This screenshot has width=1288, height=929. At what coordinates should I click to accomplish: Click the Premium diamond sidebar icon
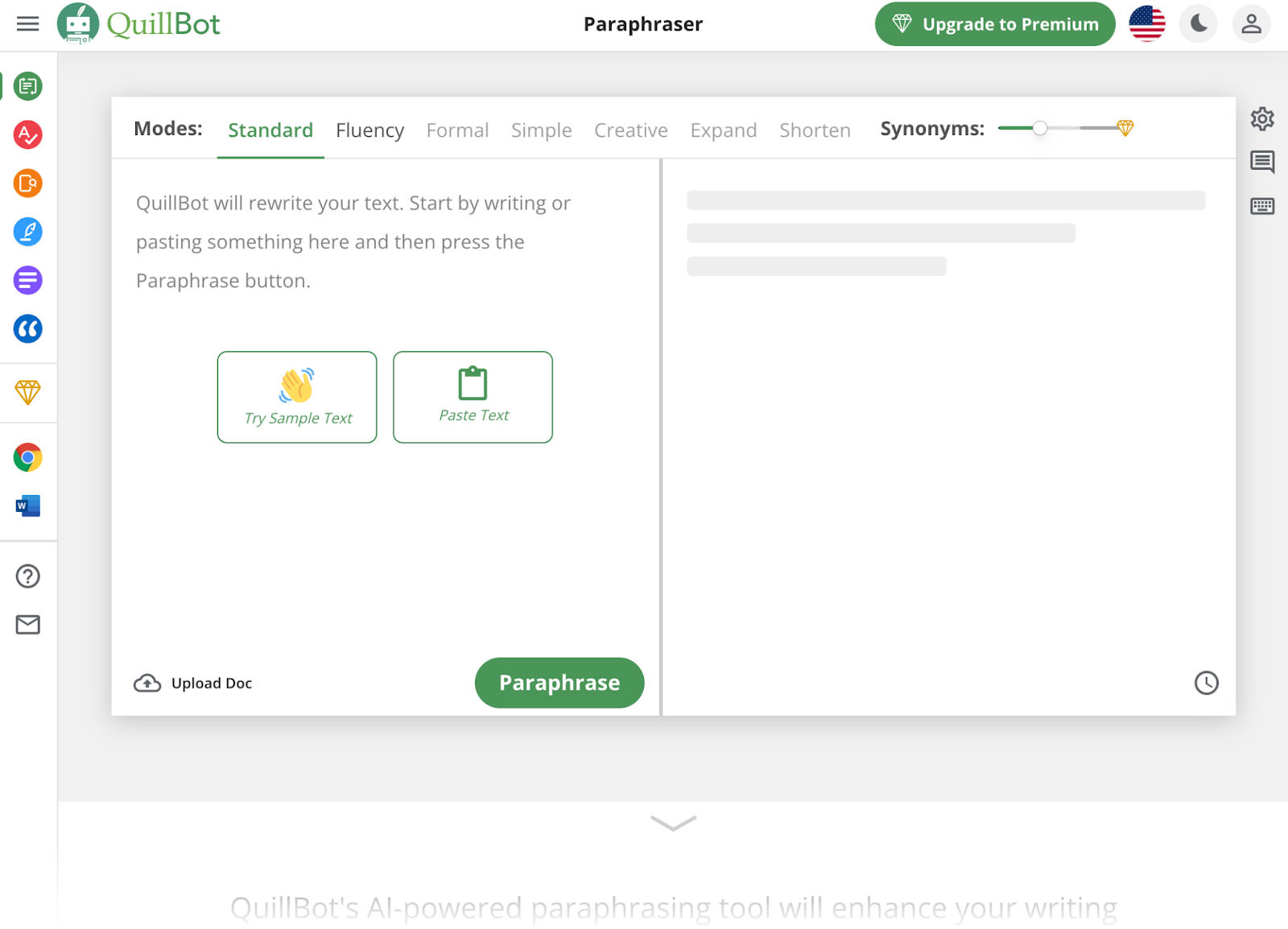tap(28, 392)
